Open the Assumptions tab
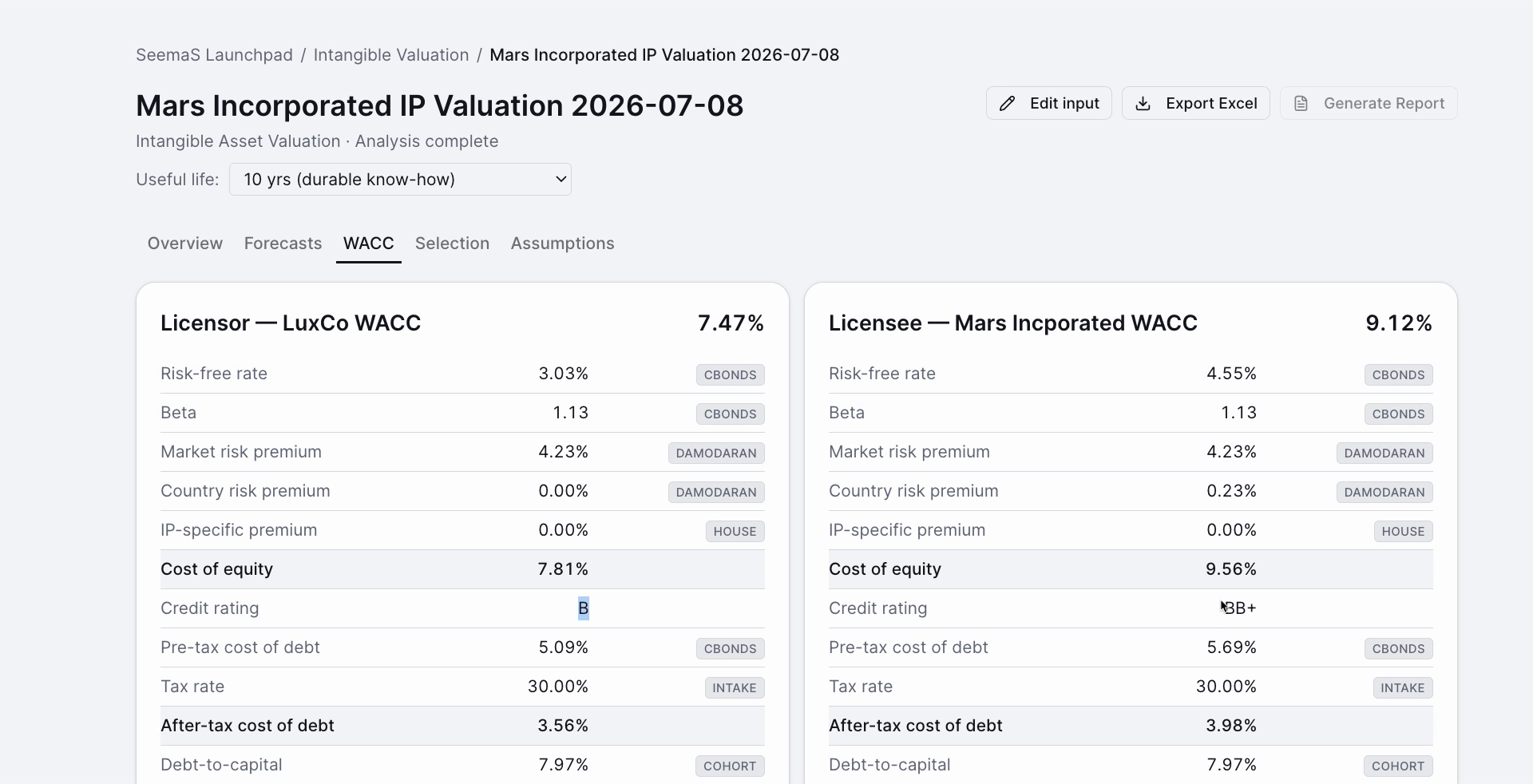 click(562, 244)
